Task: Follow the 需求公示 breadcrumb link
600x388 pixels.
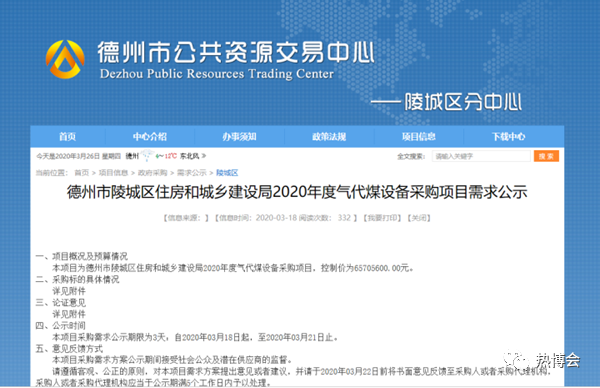Action: click(191, 173)
